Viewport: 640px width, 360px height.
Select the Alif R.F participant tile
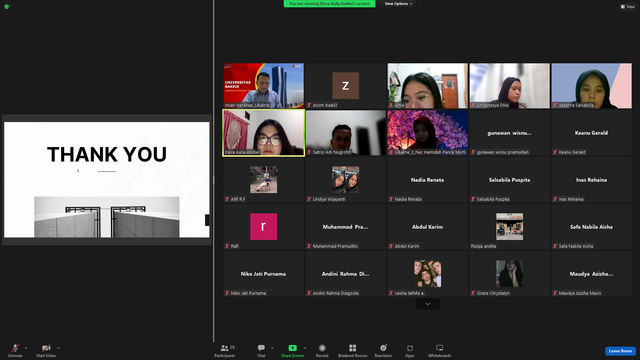click(x=264, y=180)
